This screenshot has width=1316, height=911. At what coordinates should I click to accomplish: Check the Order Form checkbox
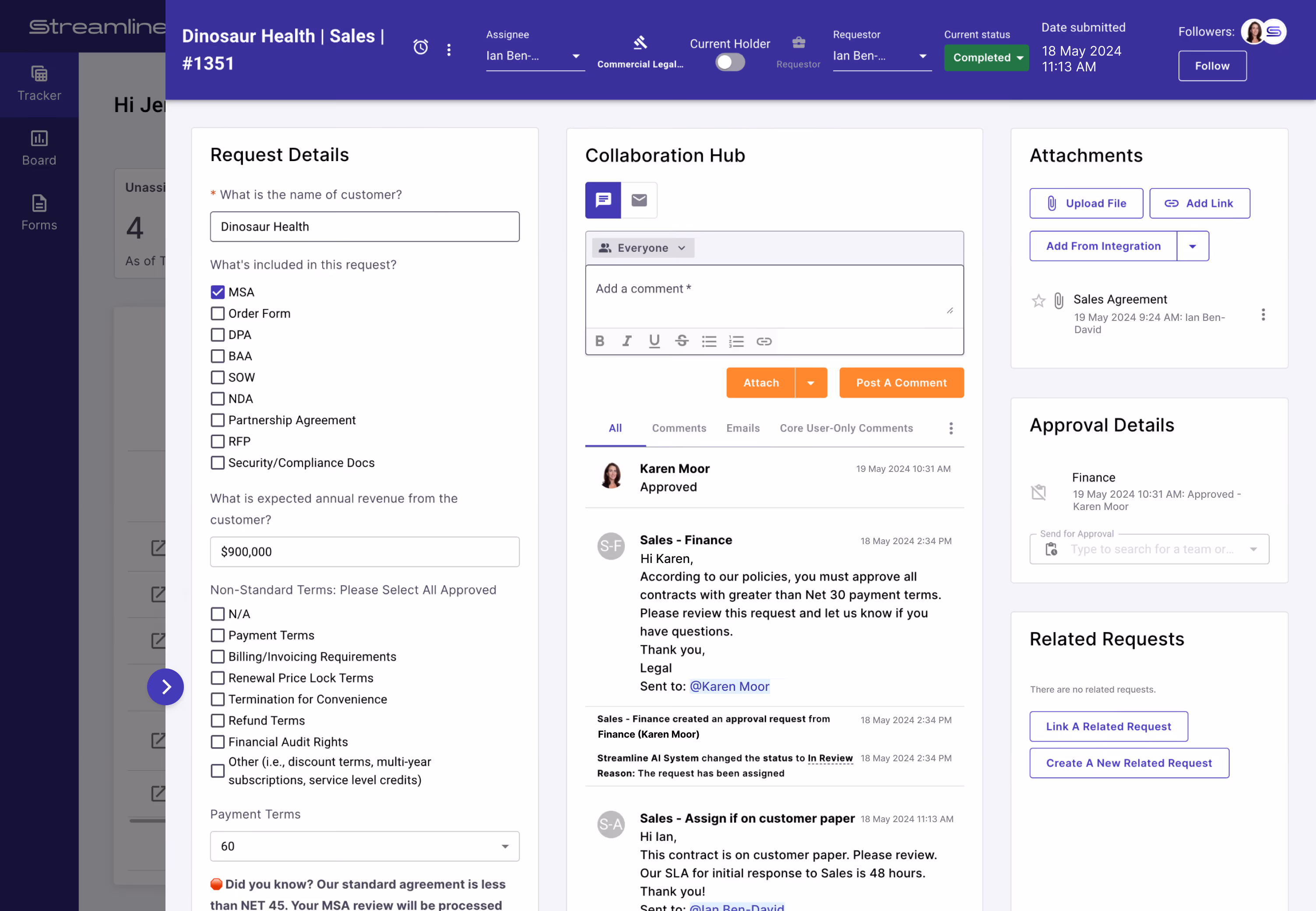coord(218,313)
